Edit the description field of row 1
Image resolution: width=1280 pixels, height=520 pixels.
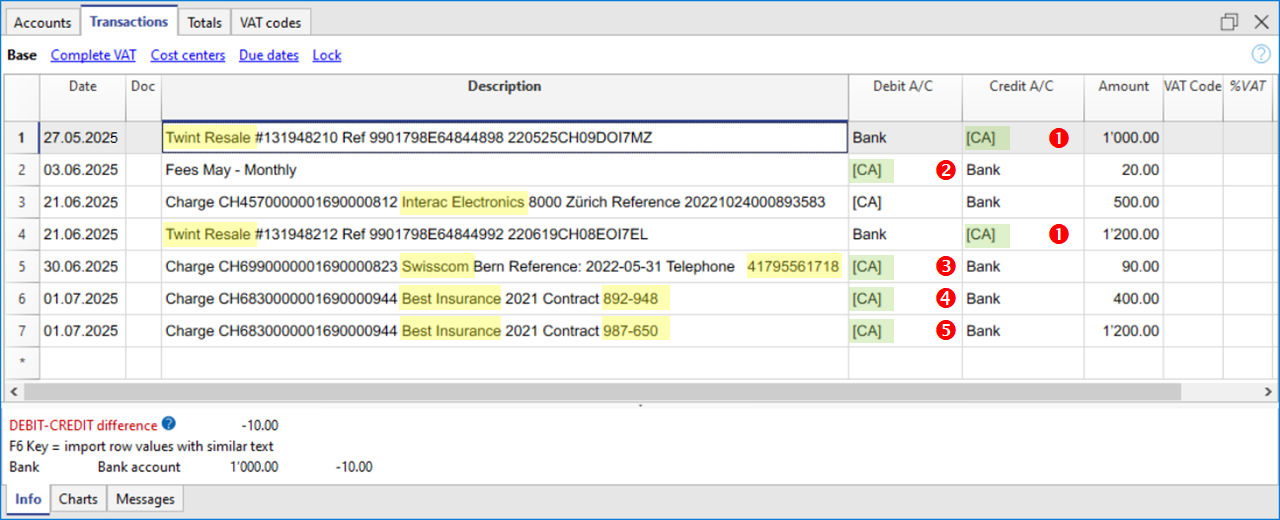pos(504,137)
